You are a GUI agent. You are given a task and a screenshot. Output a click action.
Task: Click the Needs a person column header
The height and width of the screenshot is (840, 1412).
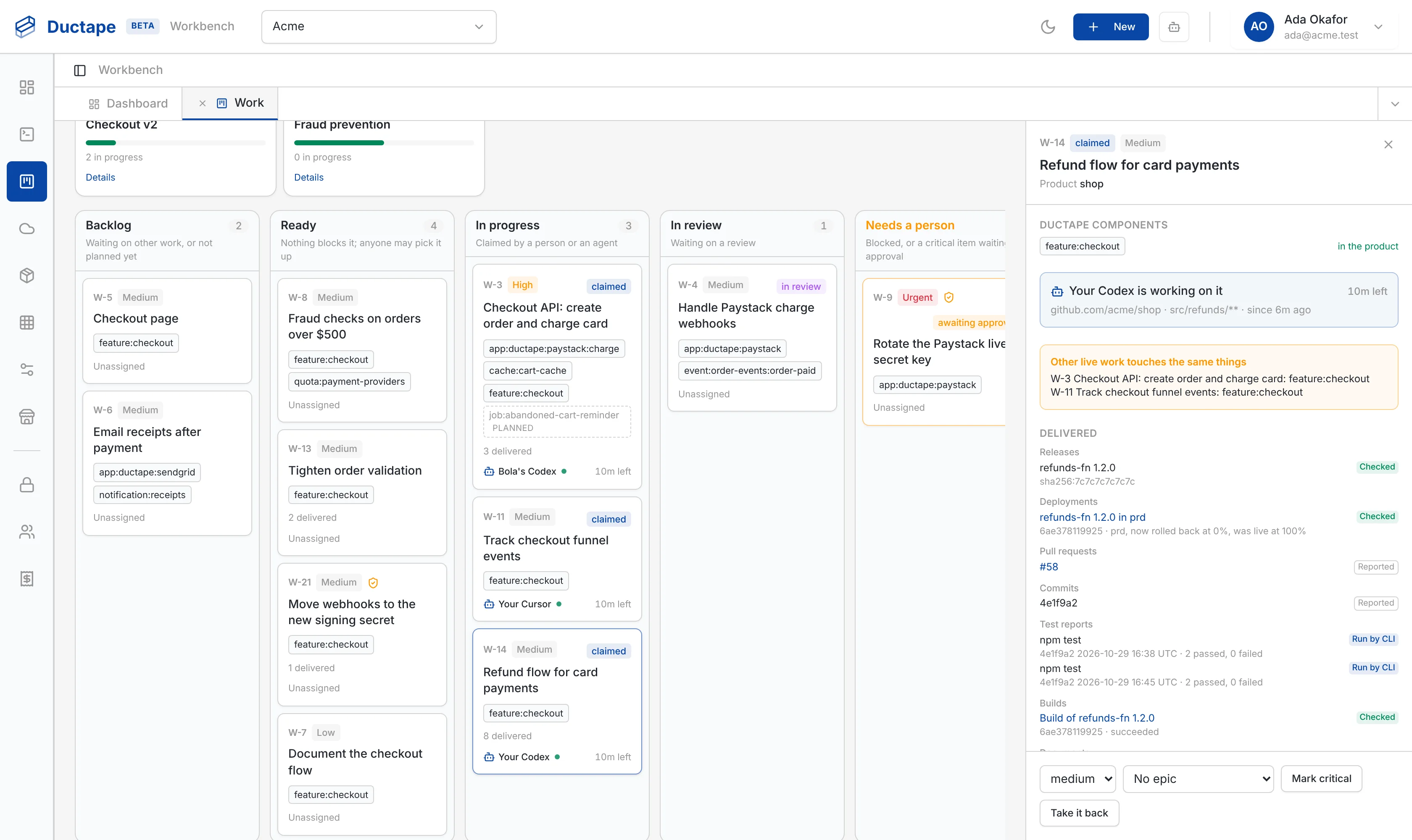point(910,225)
